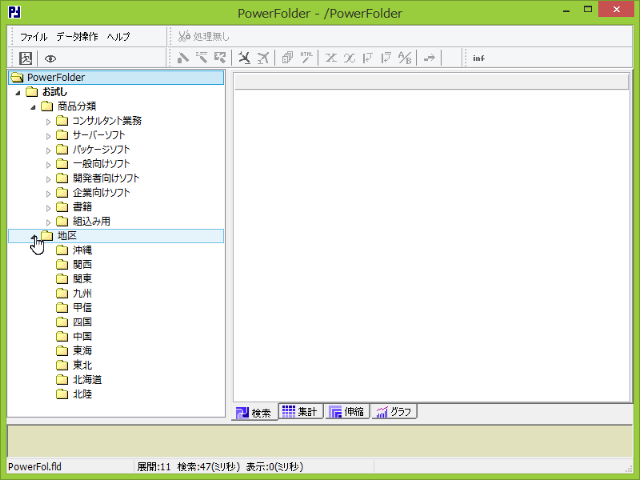The image size is (640, 480).
Task: Click the italic crossed X toolbar icon
Action: 349,58
